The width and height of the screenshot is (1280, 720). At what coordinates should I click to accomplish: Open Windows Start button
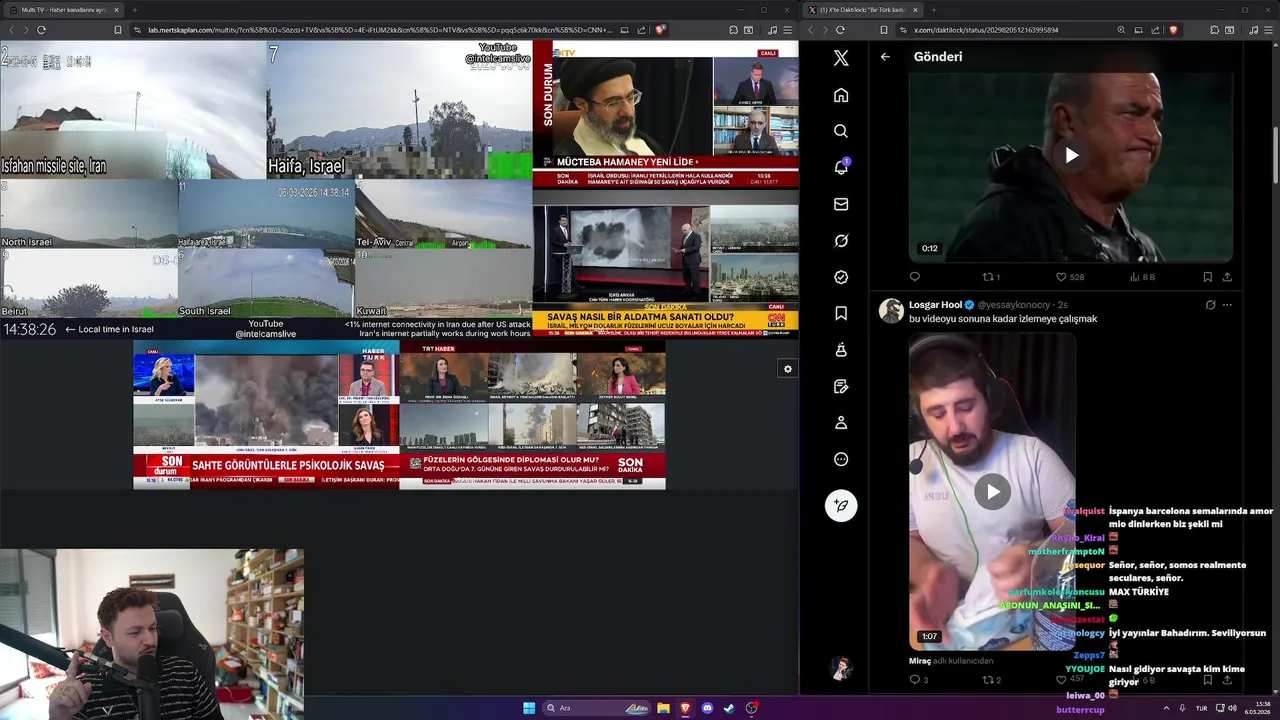coord(529,708)
